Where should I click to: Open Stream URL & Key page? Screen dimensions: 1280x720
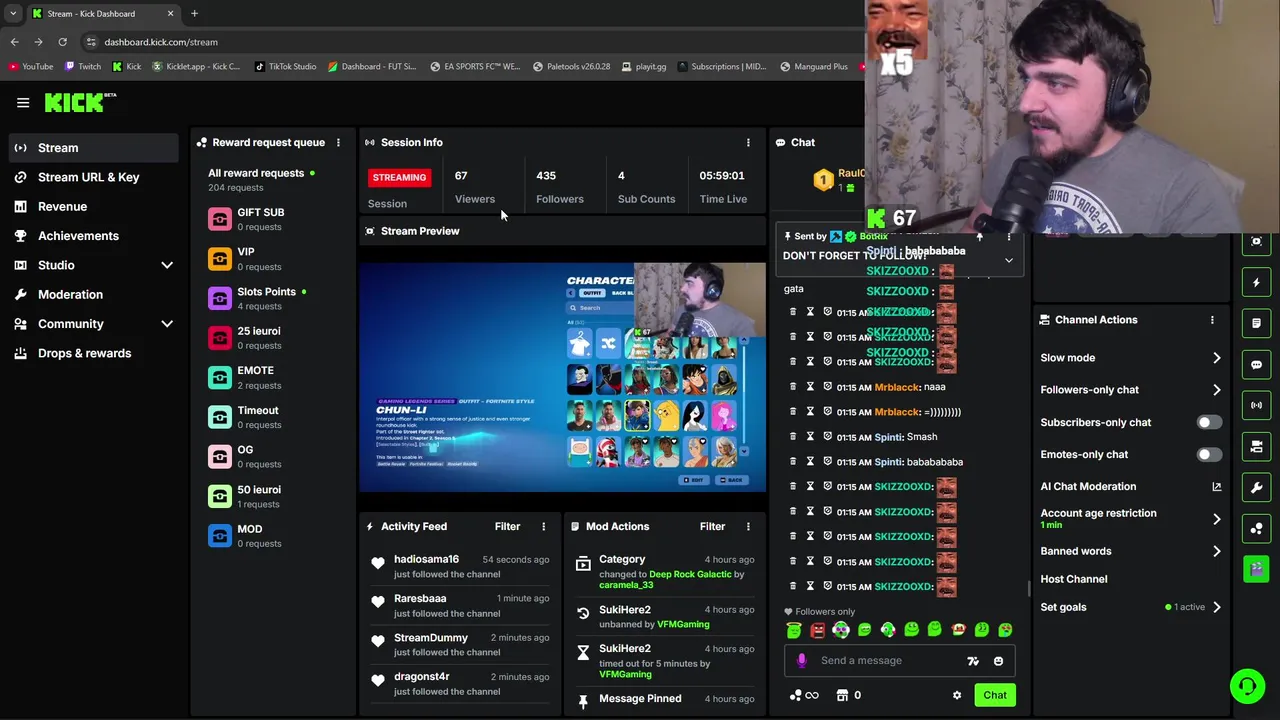tap(88, 177)
